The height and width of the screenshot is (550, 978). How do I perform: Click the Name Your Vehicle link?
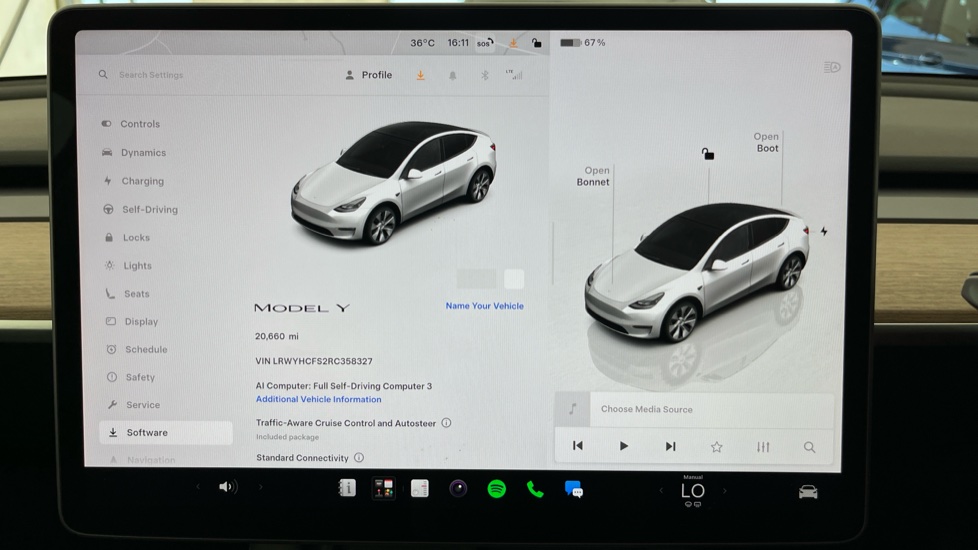[x=485, y=306]
